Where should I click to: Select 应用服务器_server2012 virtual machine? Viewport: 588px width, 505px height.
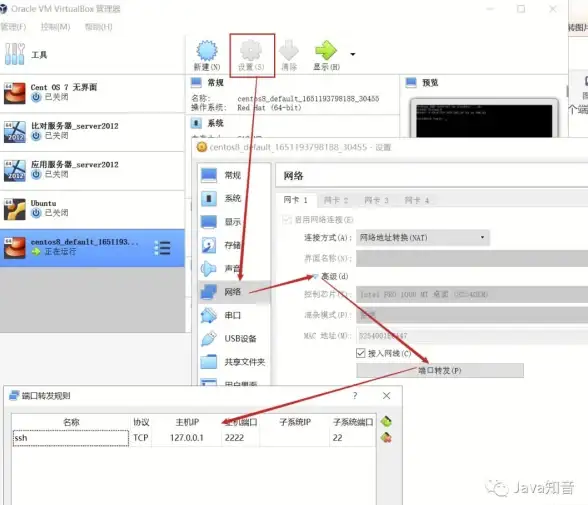92,170
